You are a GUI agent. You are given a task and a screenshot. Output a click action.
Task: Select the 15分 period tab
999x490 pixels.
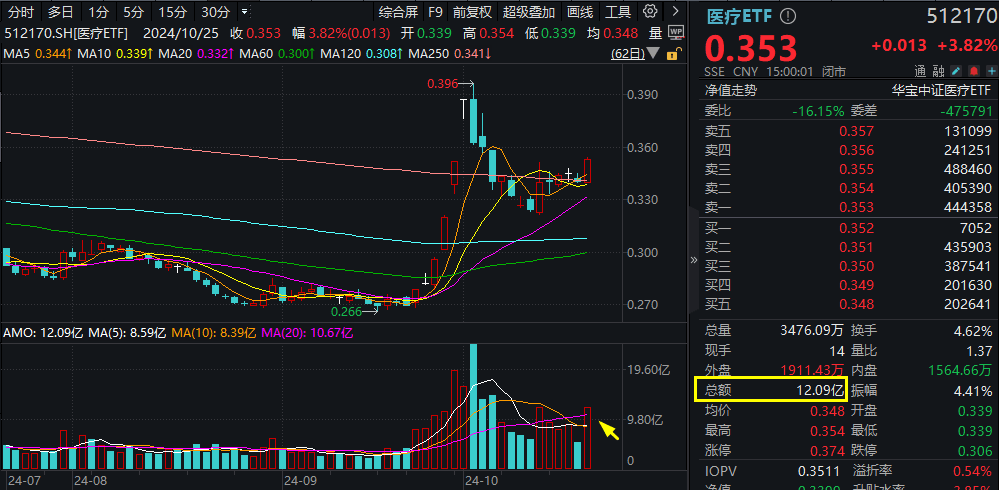[x=172, y=11]
